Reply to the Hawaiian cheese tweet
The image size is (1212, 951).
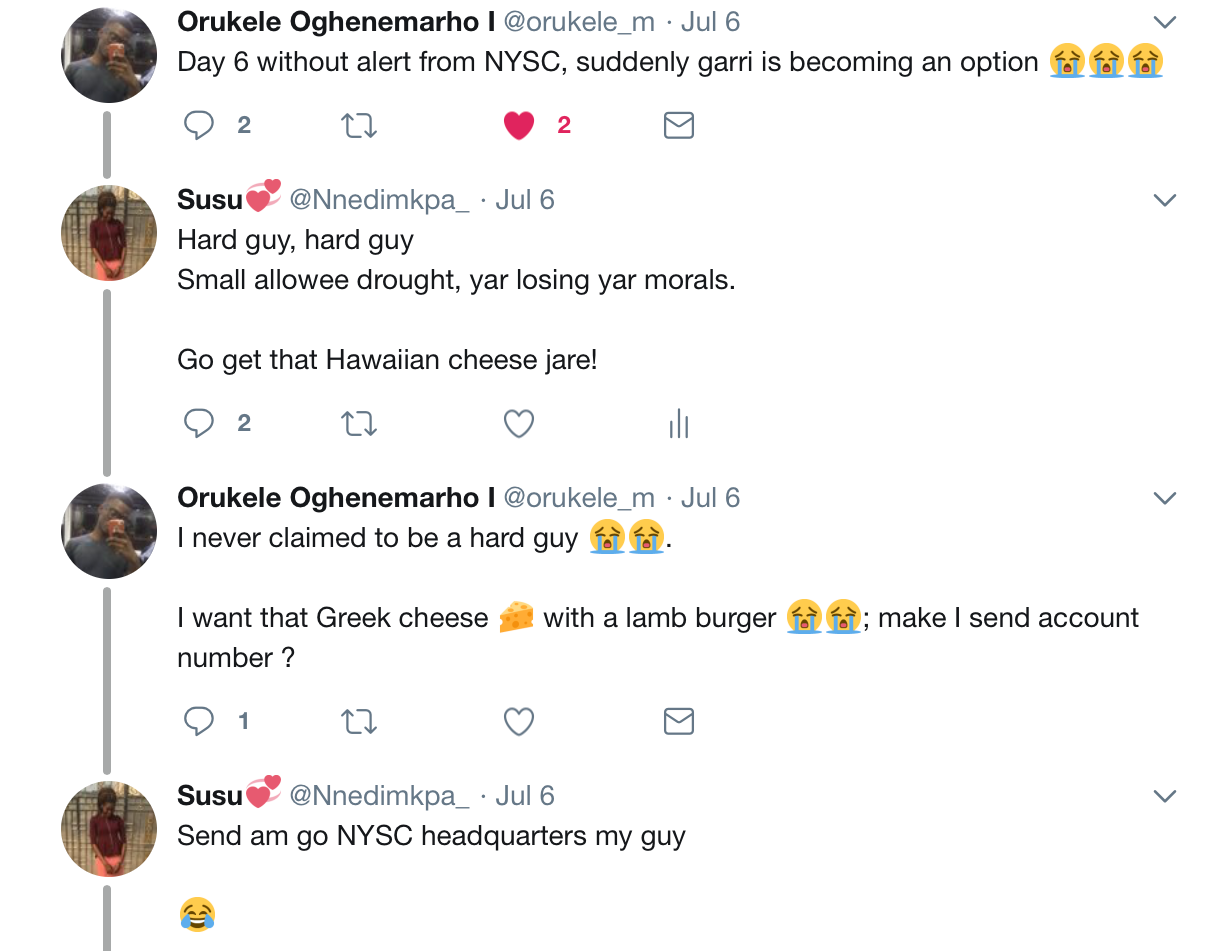coord(199,423)
